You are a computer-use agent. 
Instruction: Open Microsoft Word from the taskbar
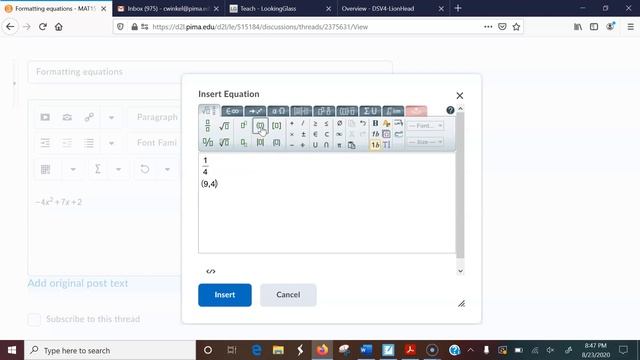(366, 350)
